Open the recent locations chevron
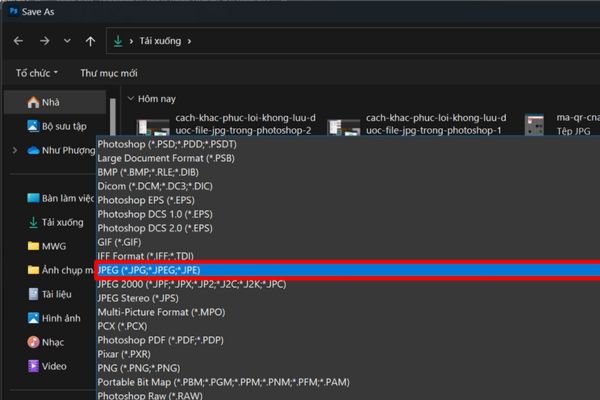This screenshot has width=600, height=400. tap(67, 41)
